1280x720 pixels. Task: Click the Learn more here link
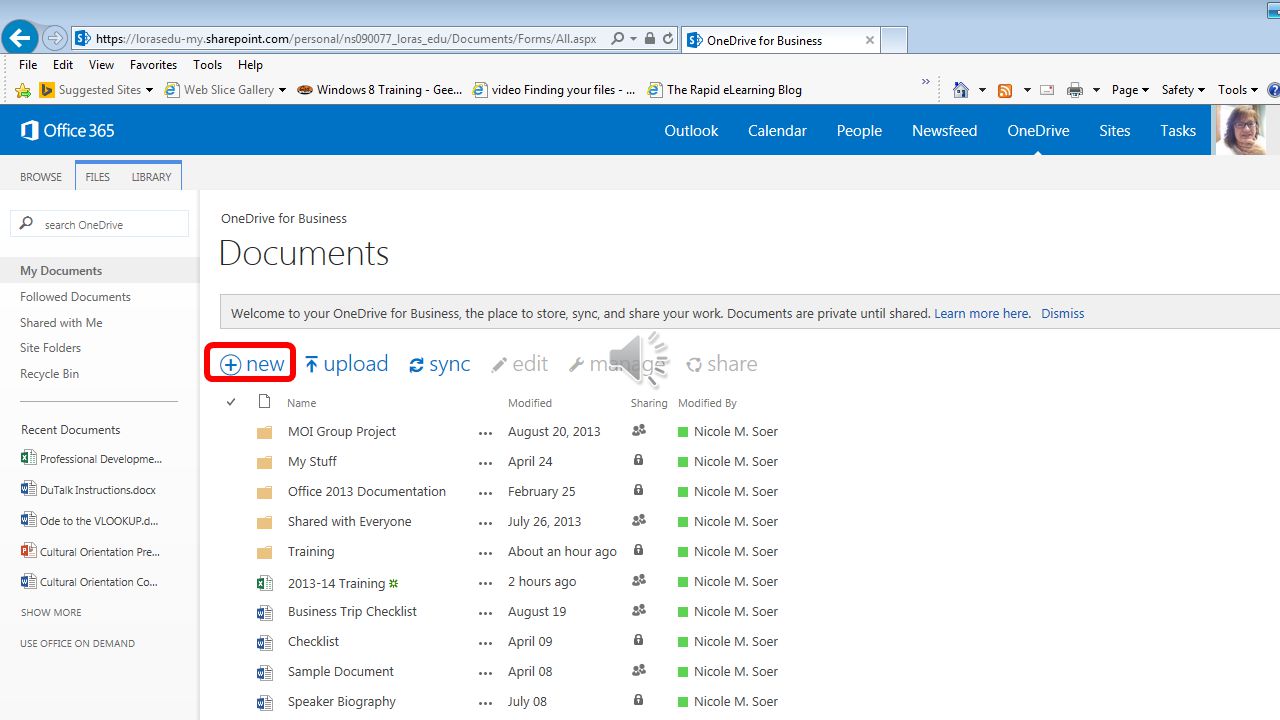click(982, 313)
